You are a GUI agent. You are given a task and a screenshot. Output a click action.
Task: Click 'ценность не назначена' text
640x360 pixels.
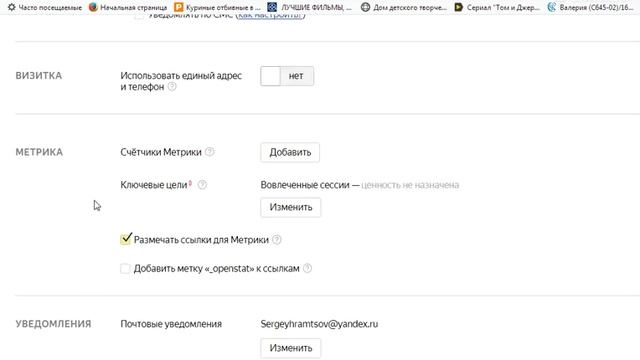click(x=410, y=185)
